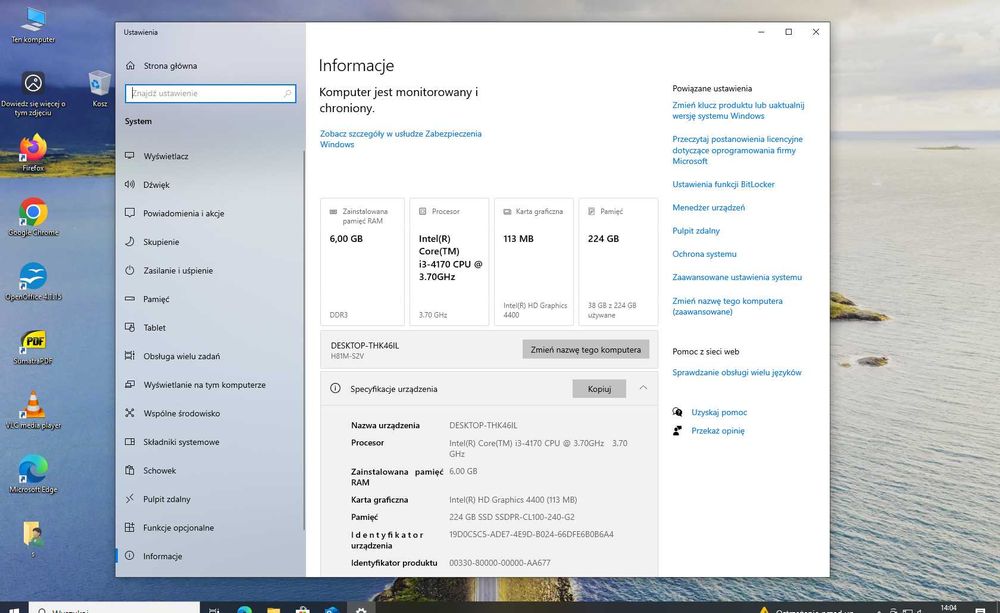Select Informacje in the sidebar
The height and width of the screenshot is (613, 1000).
point(162,556)
